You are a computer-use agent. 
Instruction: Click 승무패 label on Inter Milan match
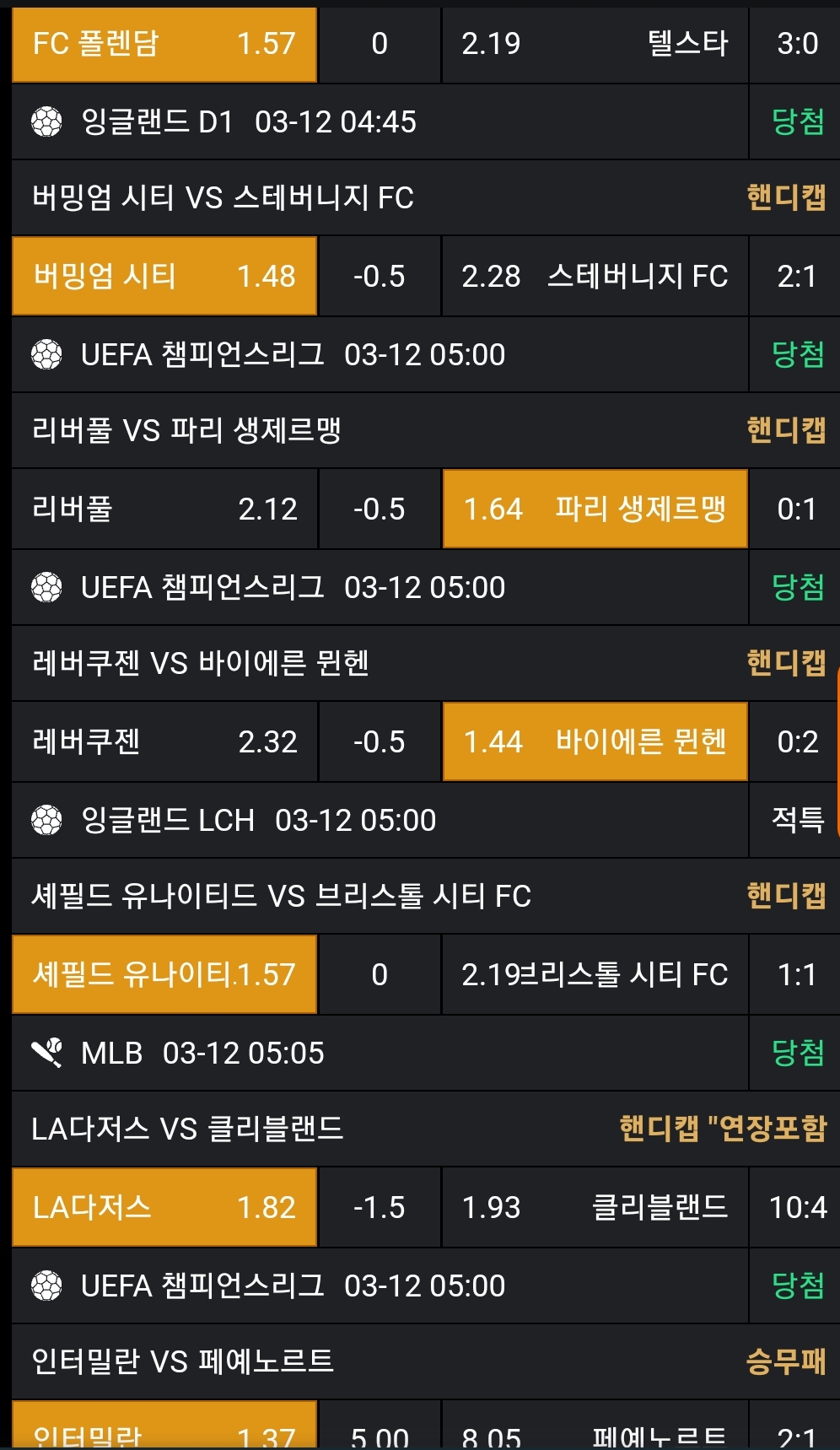tap(785, 1361)
